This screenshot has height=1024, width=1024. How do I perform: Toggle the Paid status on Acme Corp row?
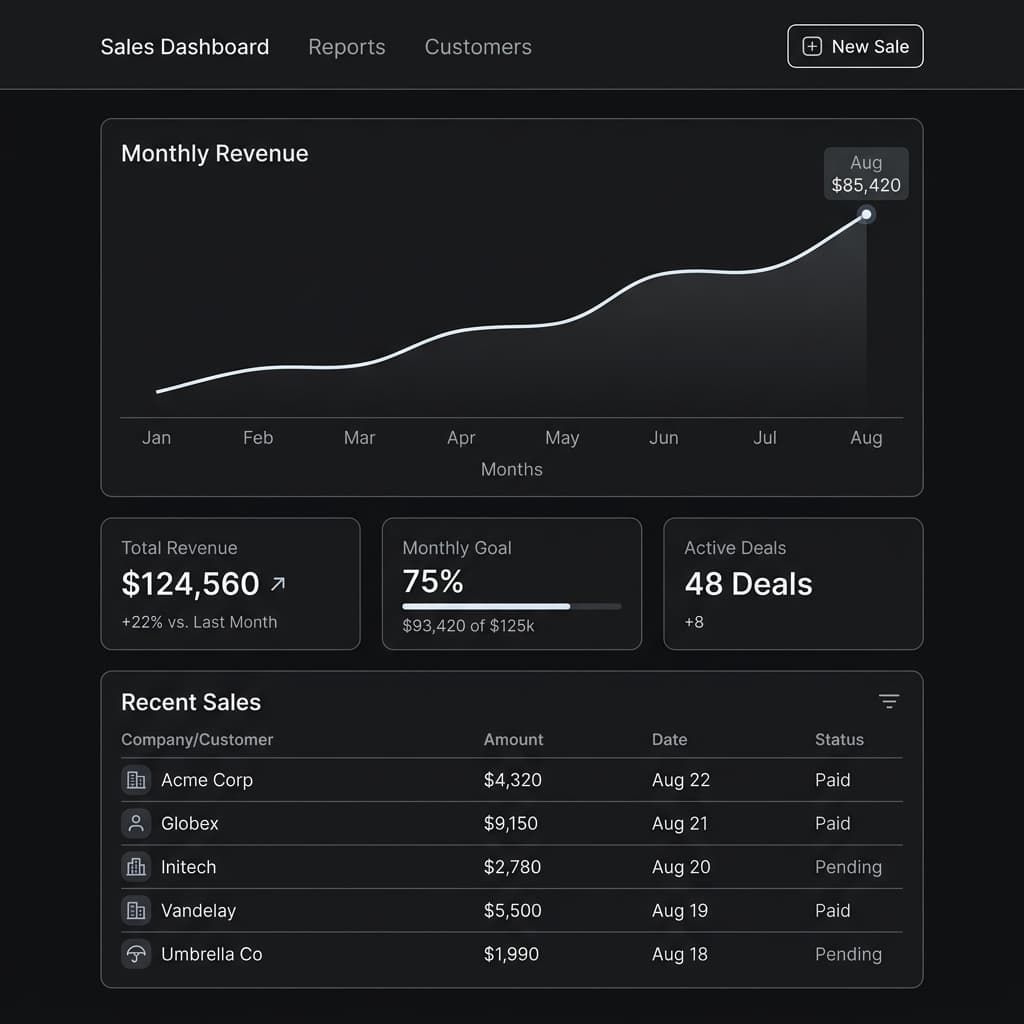pos(832,780)
